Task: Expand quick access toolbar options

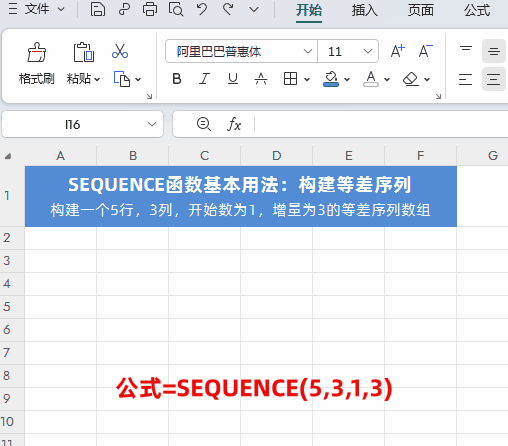Action: click(254, 10)
